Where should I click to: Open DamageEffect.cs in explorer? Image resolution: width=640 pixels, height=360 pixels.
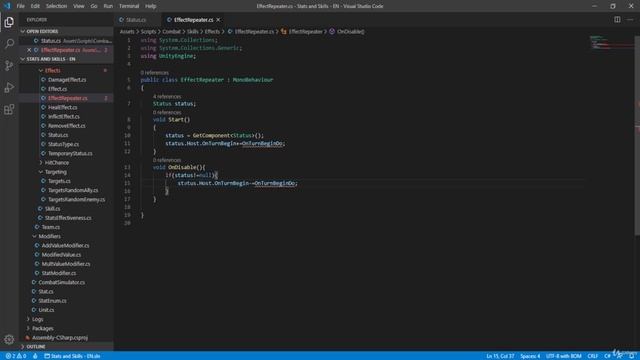tap(67, 80)
